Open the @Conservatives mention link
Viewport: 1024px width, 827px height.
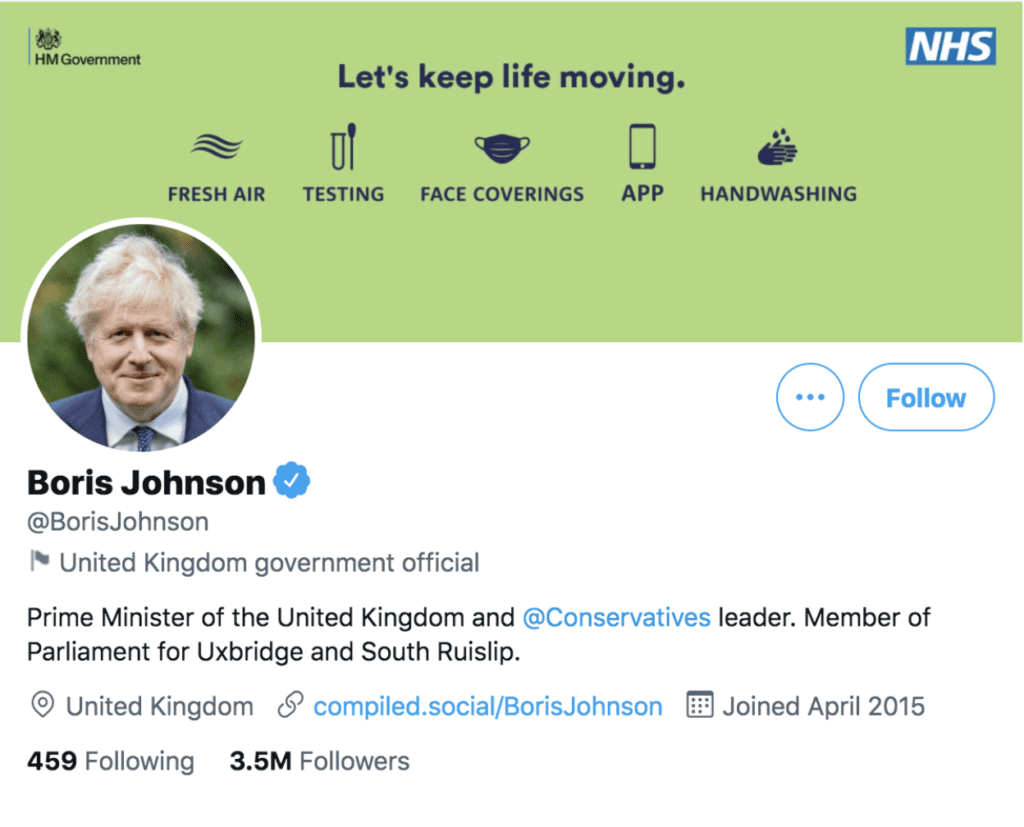[x=616, y=617]
